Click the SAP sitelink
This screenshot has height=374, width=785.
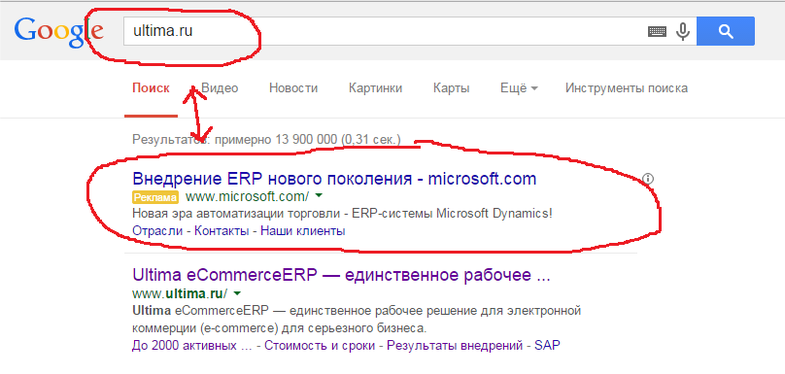pos(548,345)
